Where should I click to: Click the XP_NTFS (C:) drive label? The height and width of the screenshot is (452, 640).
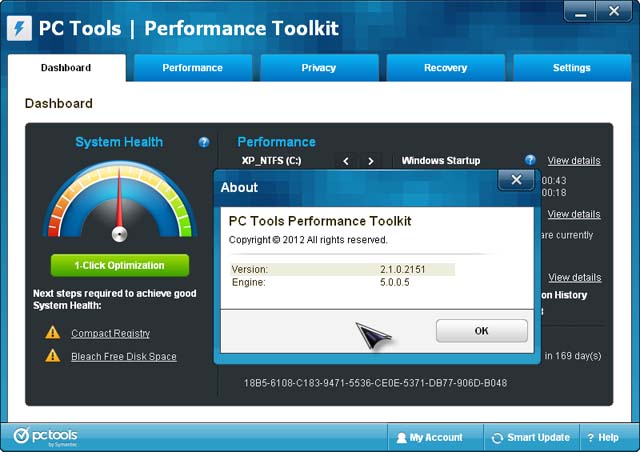click(x=271, y=160)
